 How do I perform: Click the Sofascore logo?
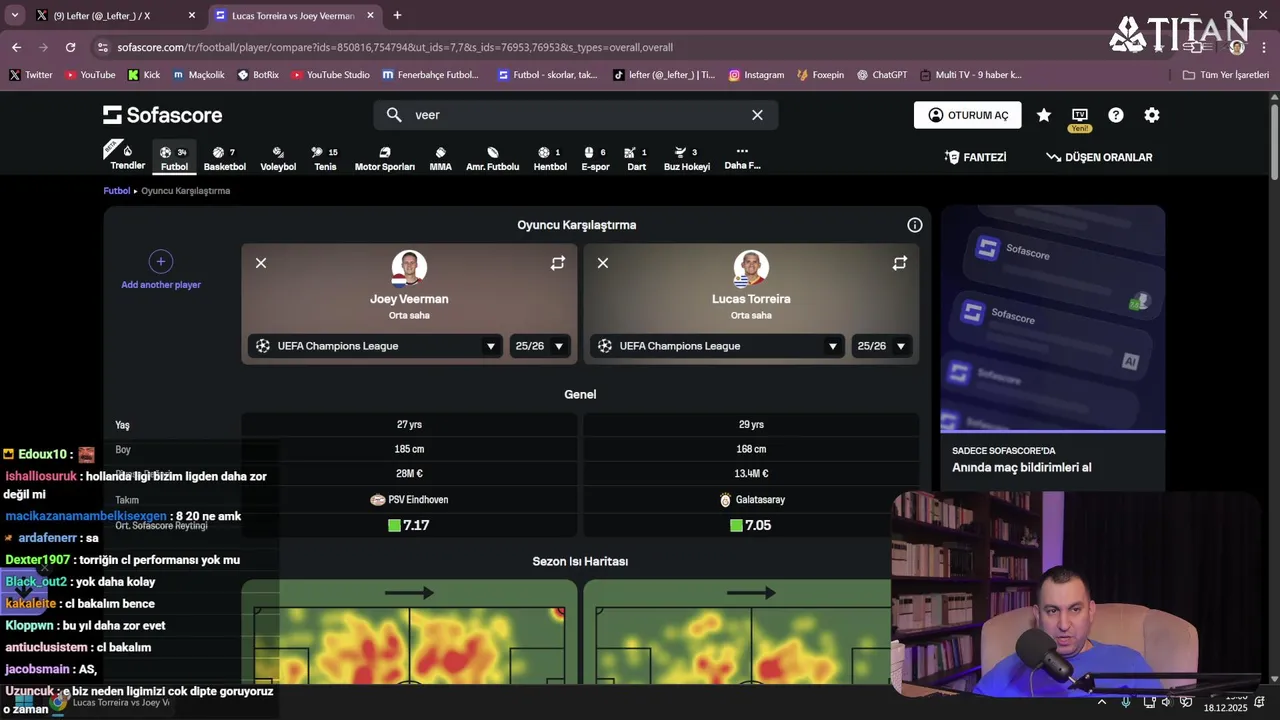point(162,115)
